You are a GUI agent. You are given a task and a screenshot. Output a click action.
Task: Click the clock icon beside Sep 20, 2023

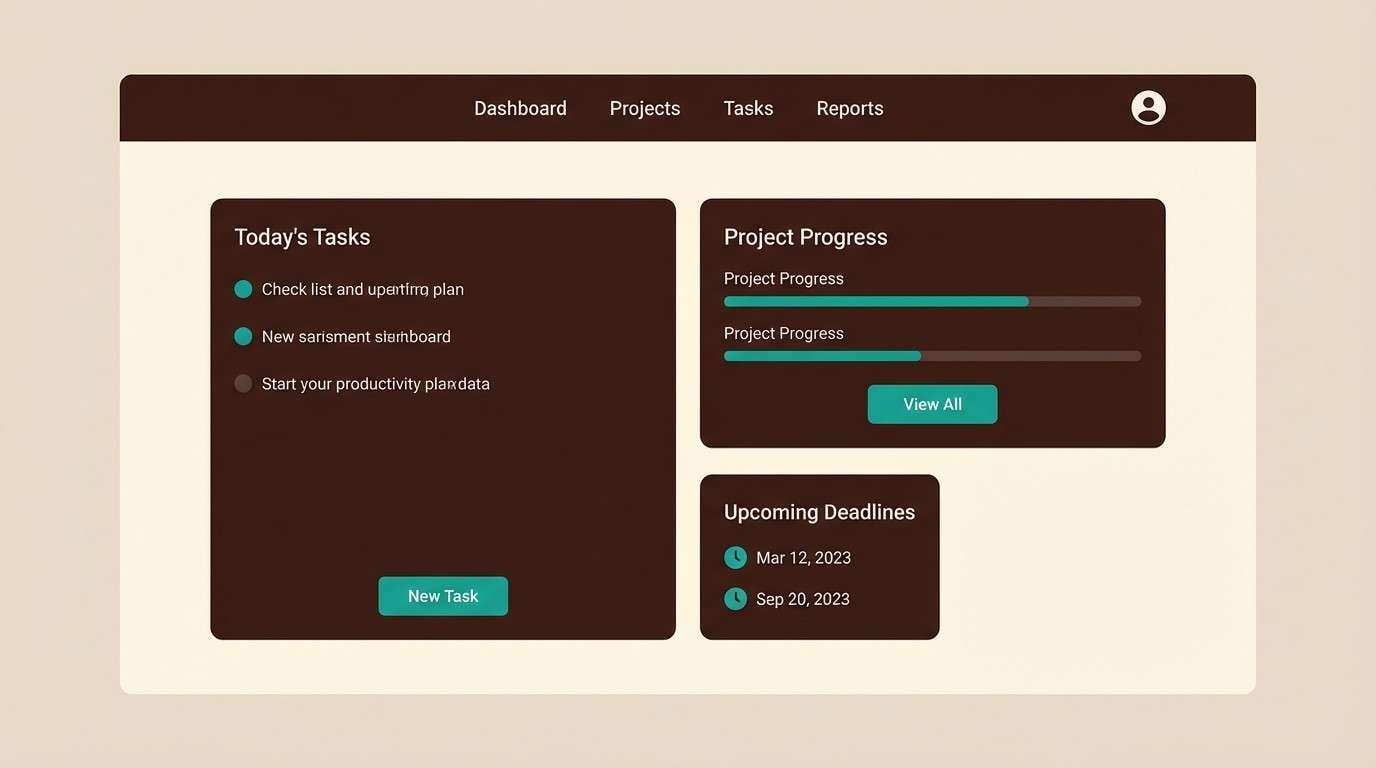(x=735, y=598)
